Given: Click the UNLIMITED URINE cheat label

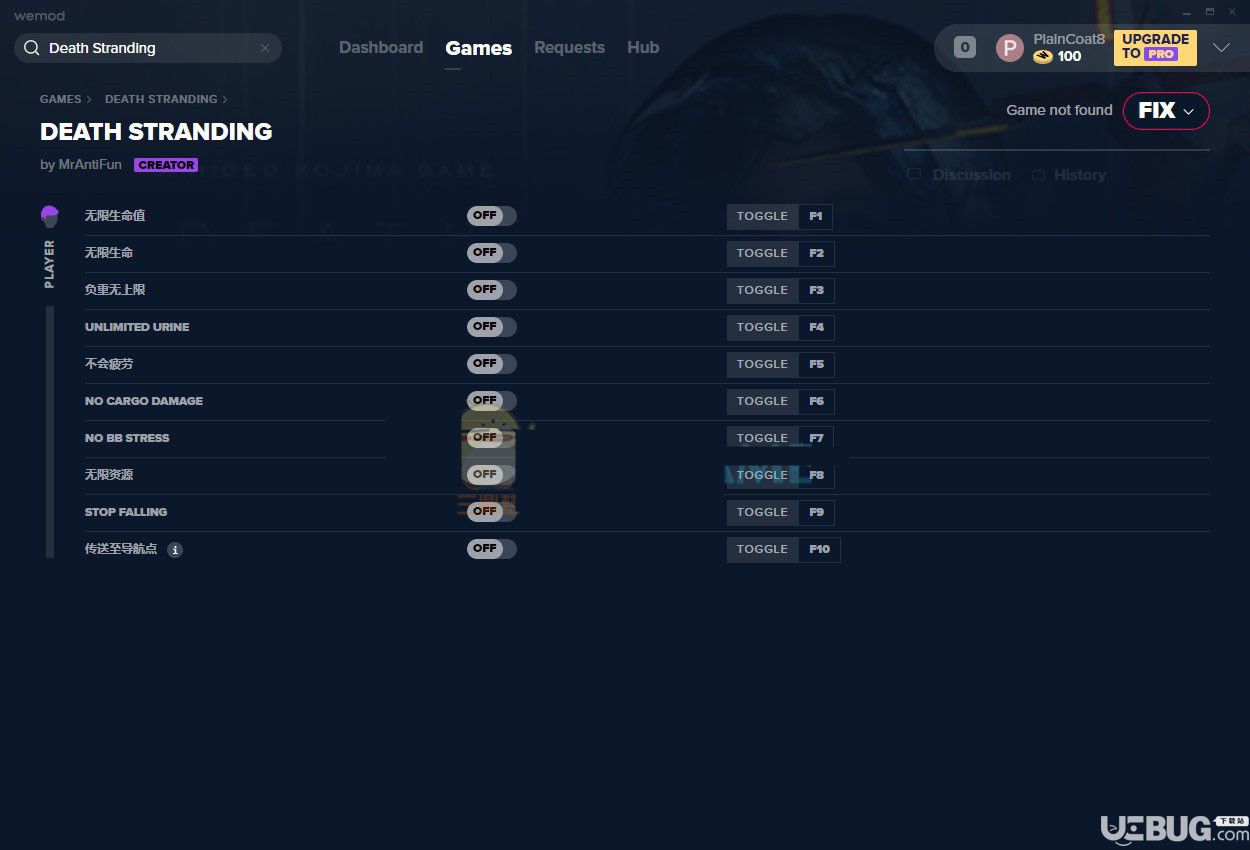Looking at the screenshot, I should 137,327.
